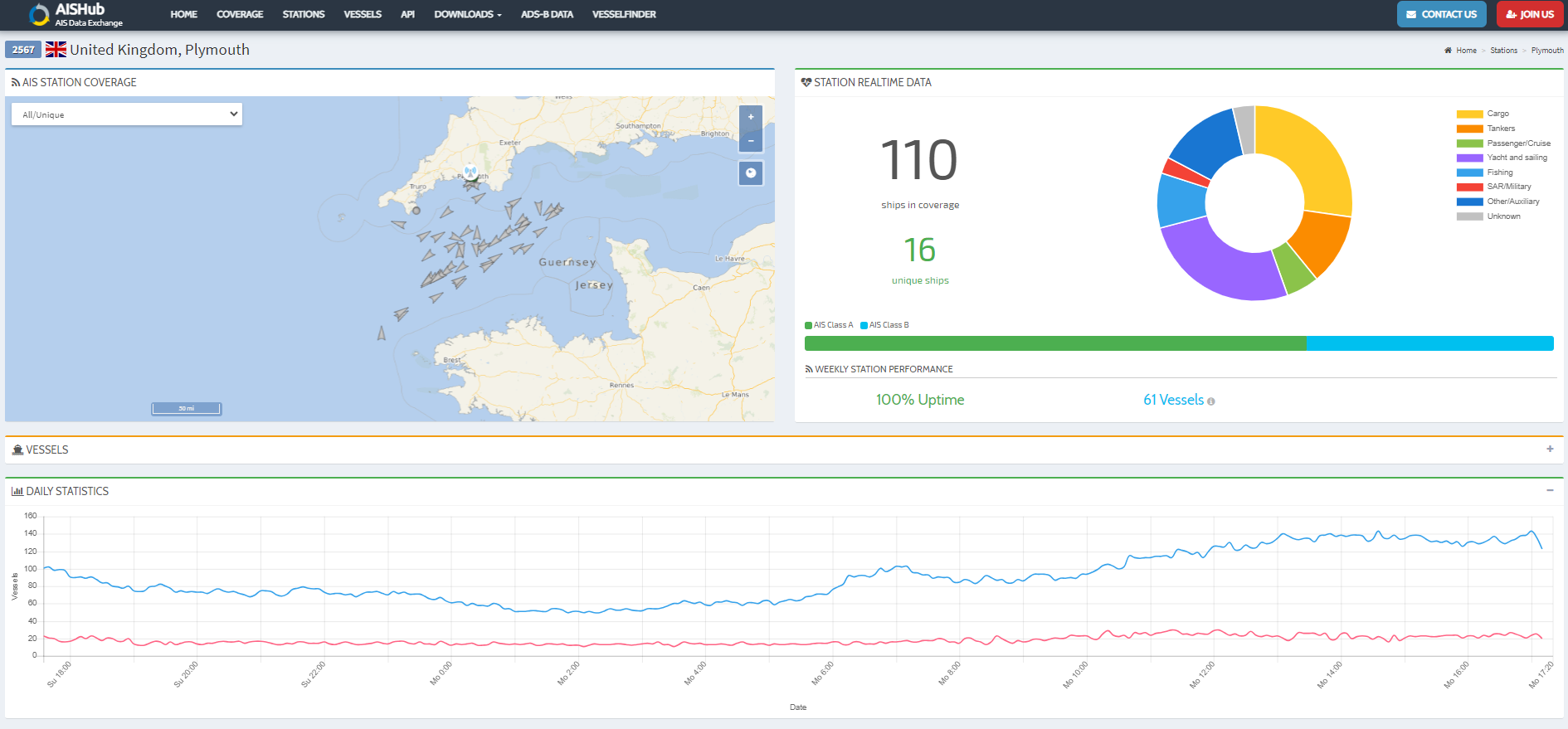Click the Join Us button
Screen dimensions: 1568x729
point(1530,14)
